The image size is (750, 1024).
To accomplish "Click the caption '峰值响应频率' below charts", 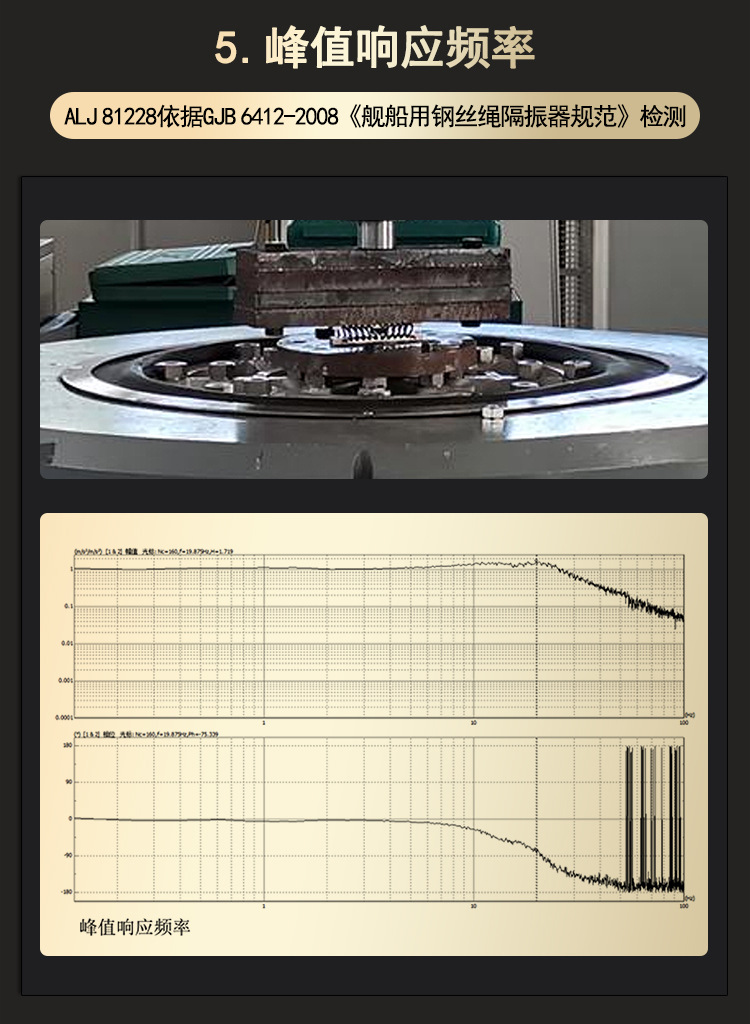I will [135, 927].
